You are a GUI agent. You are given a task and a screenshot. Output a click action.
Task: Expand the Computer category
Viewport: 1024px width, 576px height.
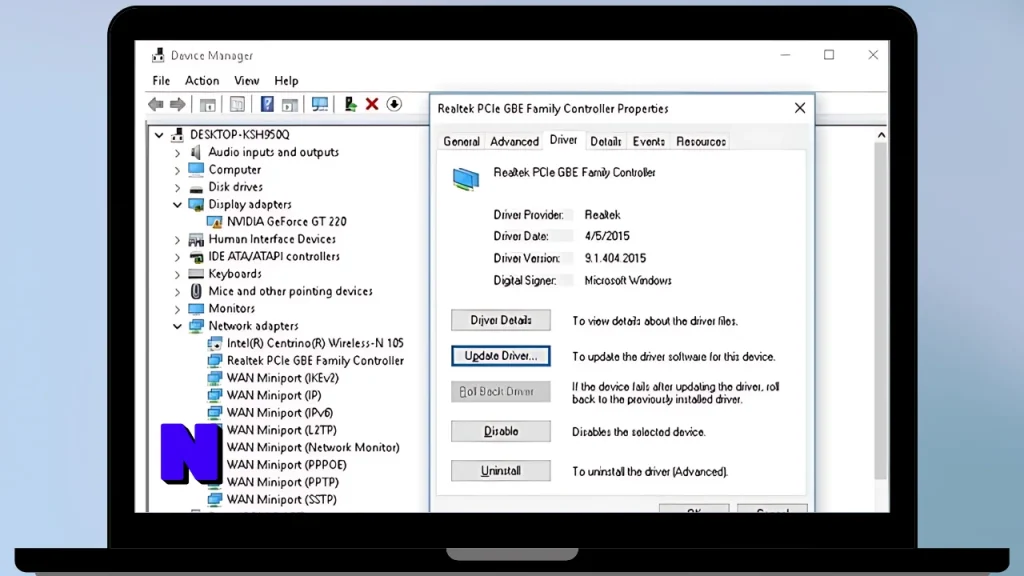click(177, 170)
